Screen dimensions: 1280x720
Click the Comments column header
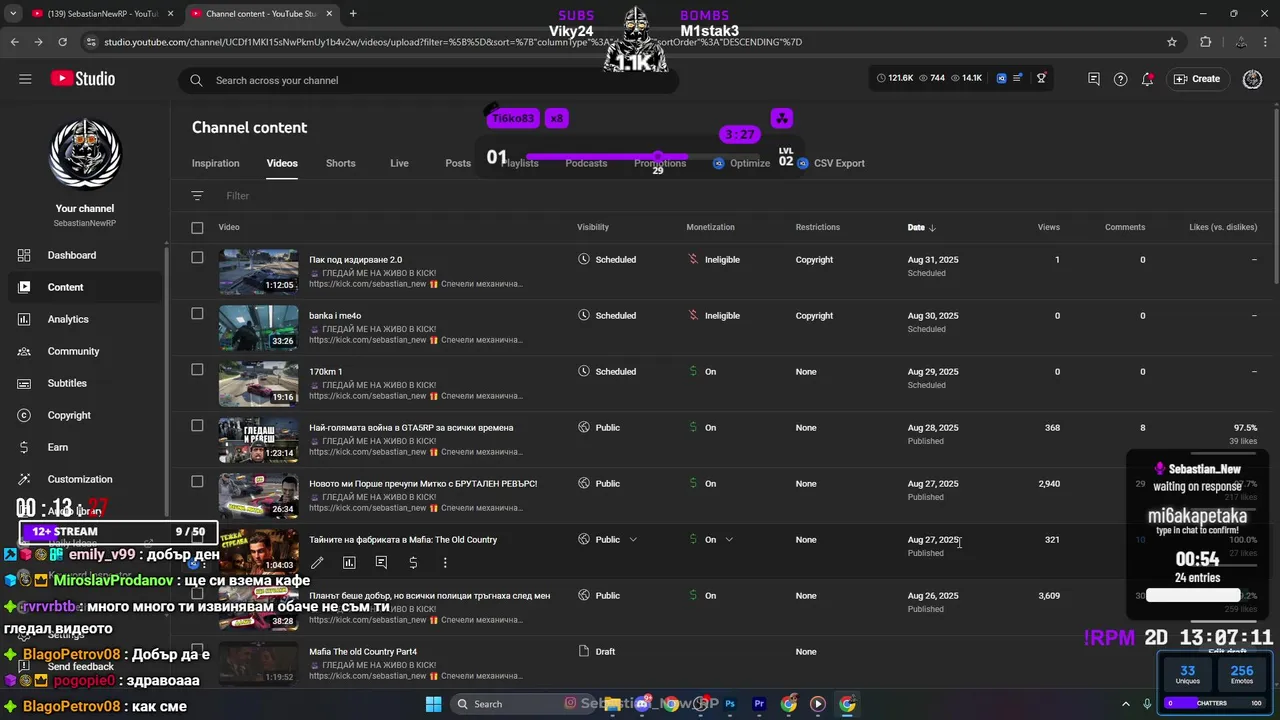(1125, 227)
